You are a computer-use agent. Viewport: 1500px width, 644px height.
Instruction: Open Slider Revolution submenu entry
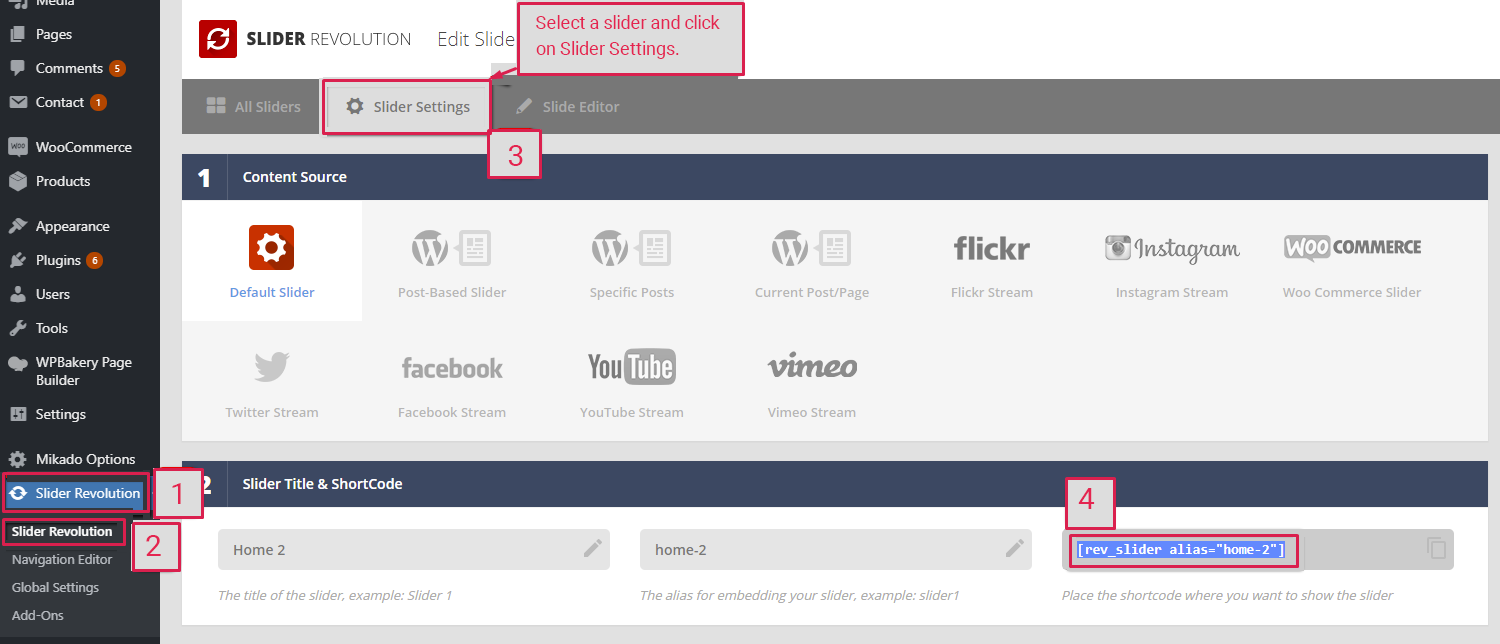click(x=62, y=531)
